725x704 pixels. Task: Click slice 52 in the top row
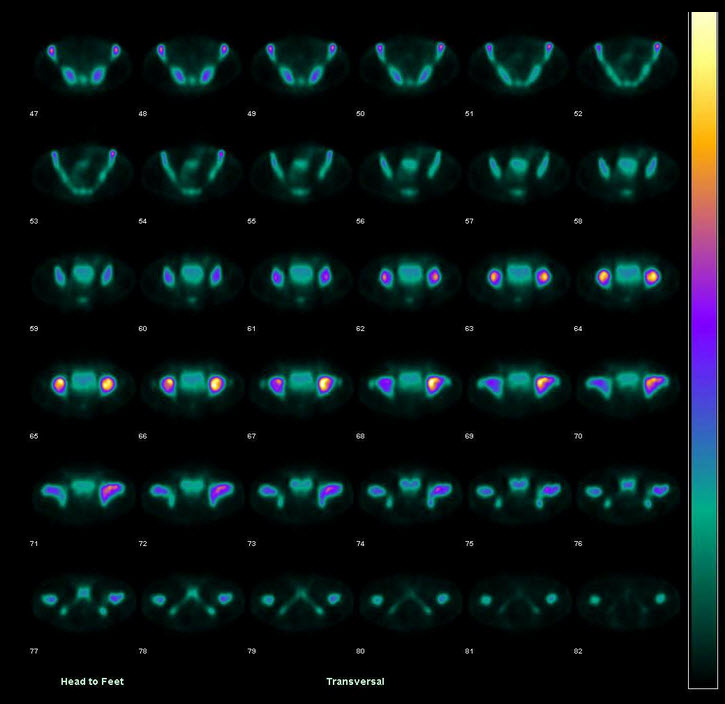[x=628, y=65]
